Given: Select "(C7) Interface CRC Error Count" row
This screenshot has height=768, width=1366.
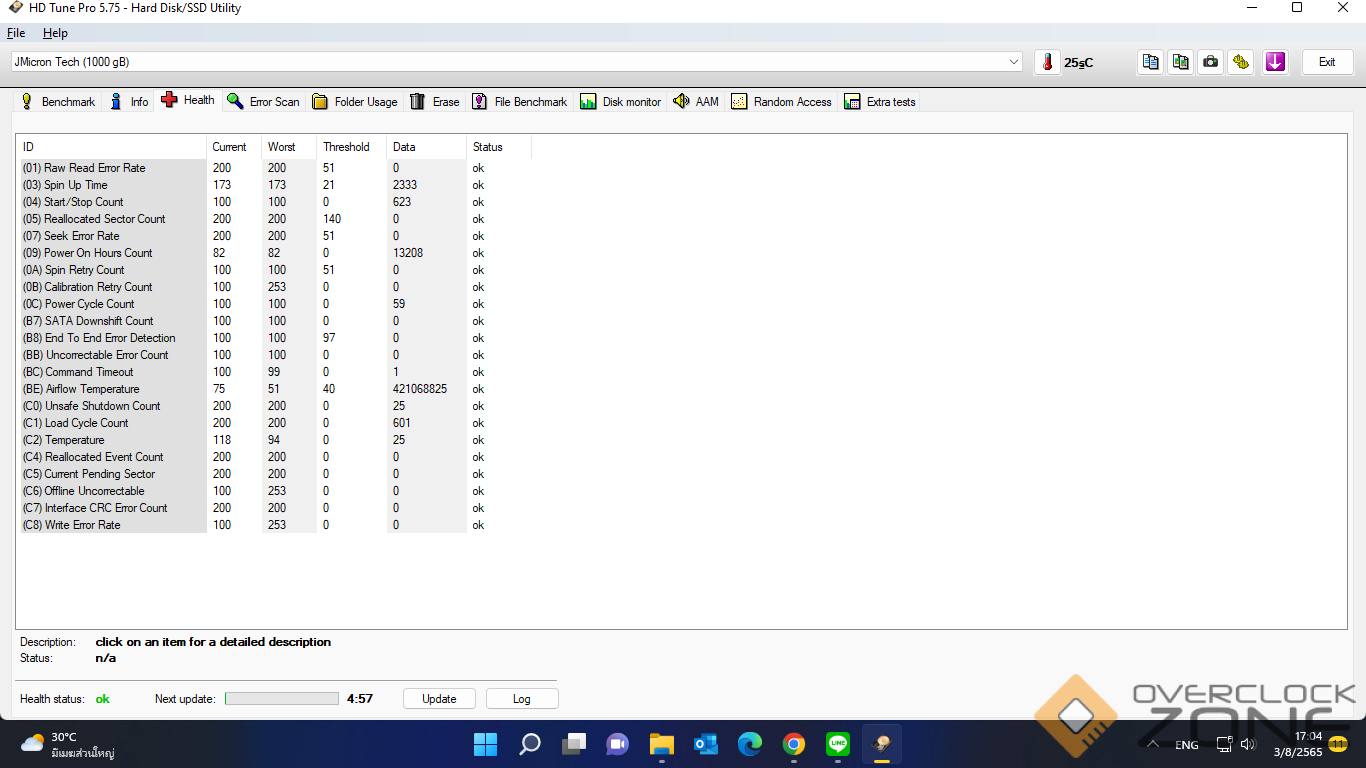Looking at the screenshot, I should (275, 508).
